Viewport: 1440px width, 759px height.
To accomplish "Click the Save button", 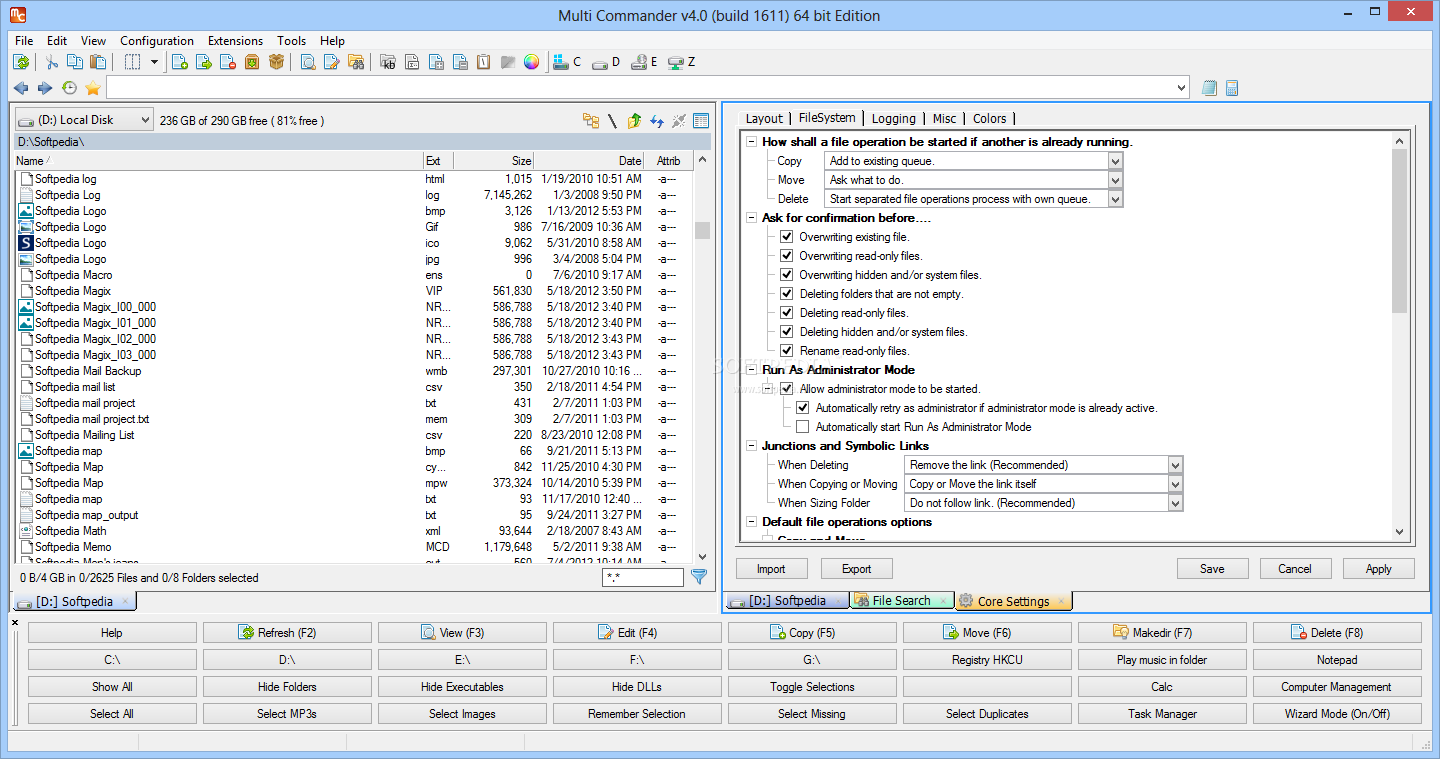I will [1212, 569].
